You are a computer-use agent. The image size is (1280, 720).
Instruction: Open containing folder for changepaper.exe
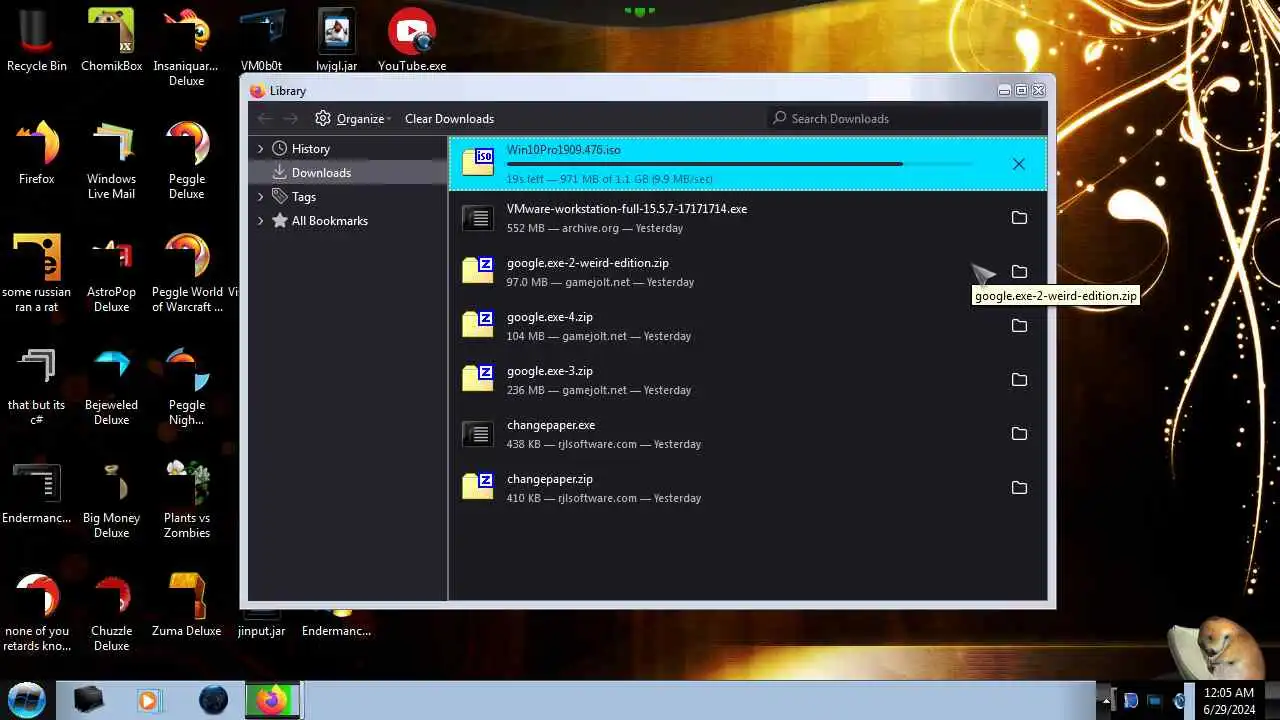1019,434
